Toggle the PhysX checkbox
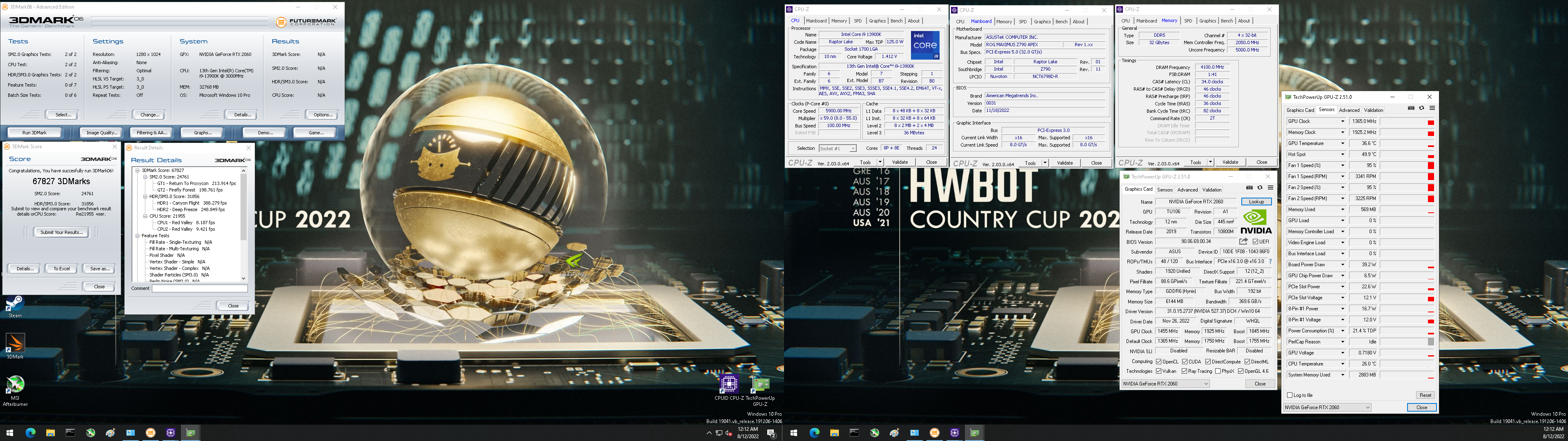Image resolution: width=1568 pixels, height=441 pixels. coord(1217,371)
